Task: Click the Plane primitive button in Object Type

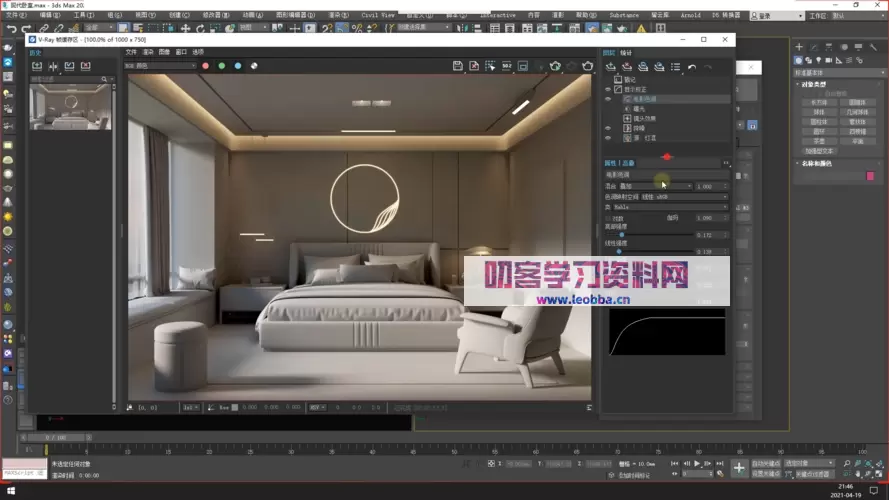Action: tap(857, 141)
